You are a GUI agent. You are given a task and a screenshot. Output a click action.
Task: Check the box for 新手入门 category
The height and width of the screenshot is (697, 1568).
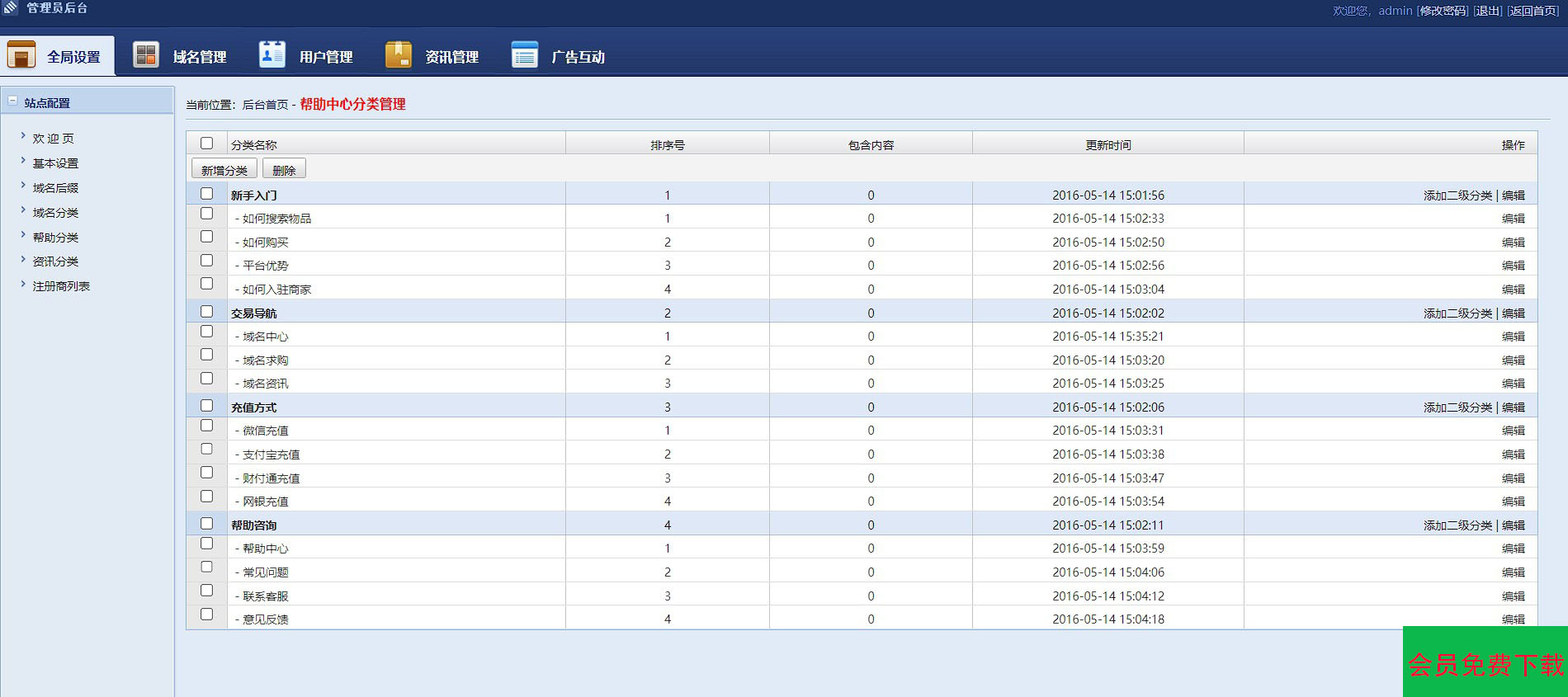[207, 194]
